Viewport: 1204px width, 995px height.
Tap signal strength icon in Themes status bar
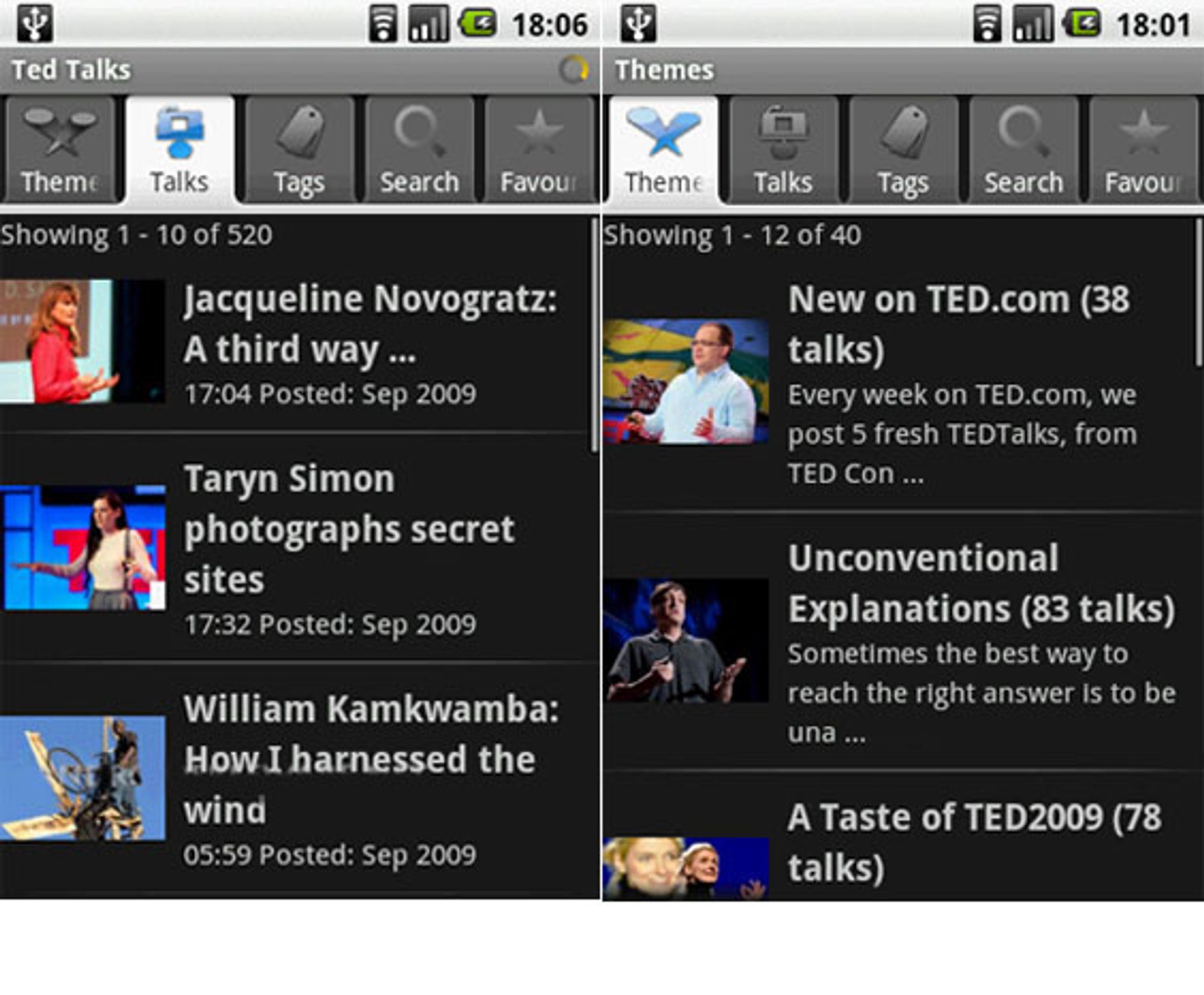click(x=1033, y=24)
